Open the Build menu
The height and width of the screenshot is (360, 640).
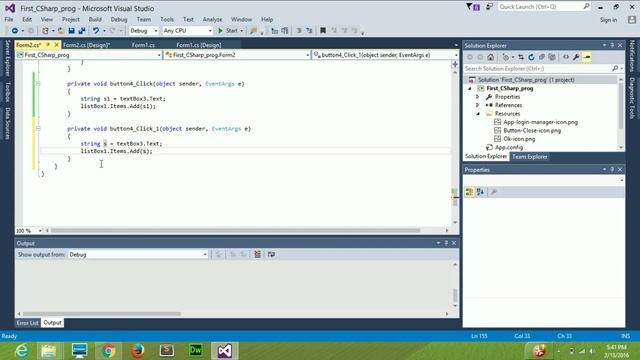click(x=95, y=19)
